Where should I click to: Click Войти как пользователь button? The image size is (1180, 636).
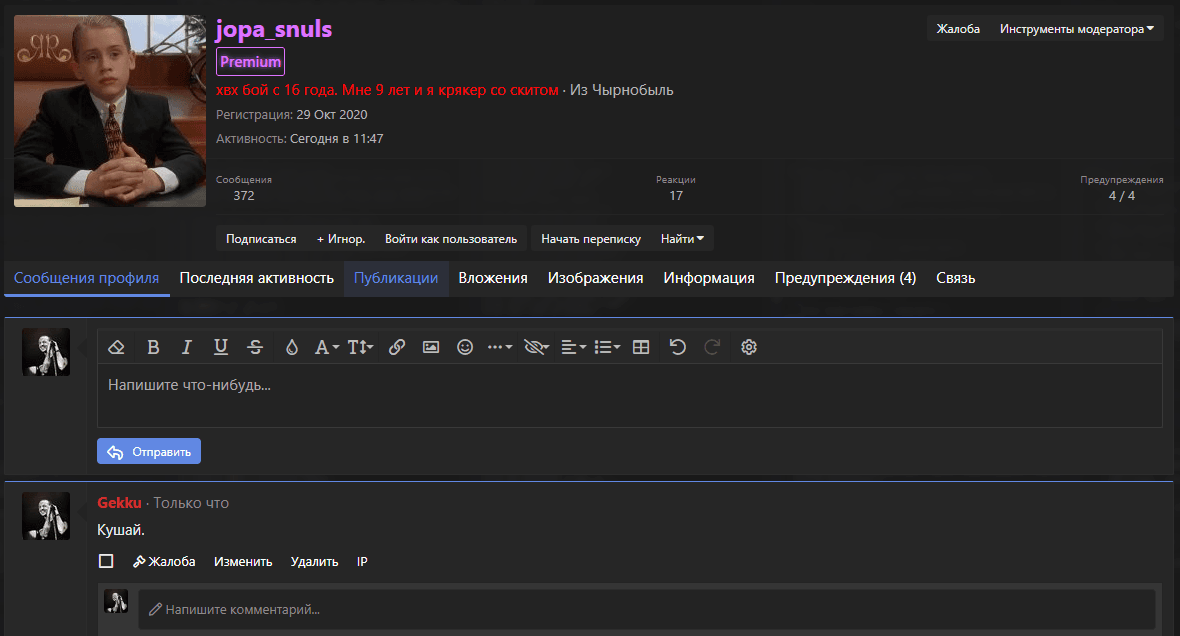pos(451,239)
